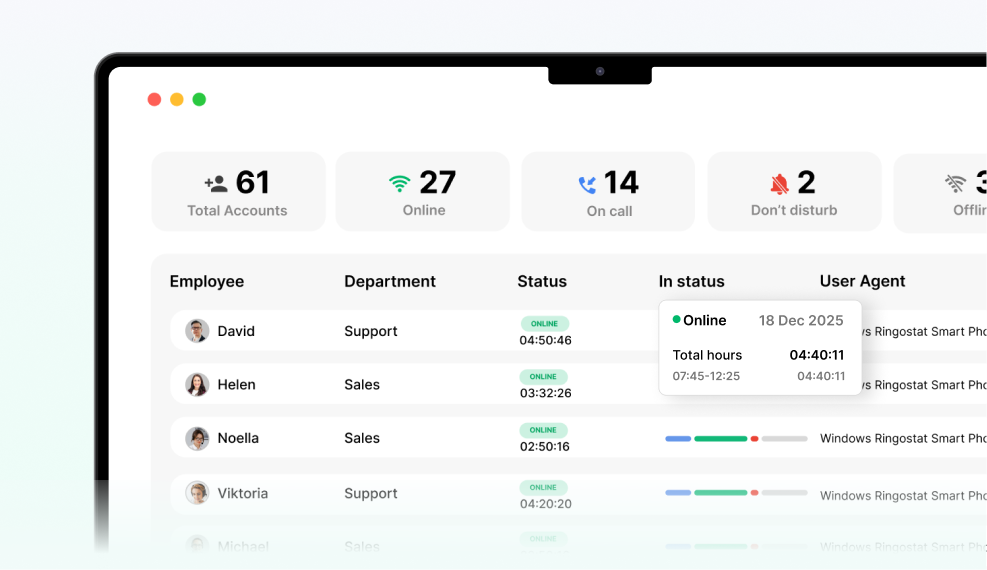The height and width of the screenshot is (570, 987).
Task: Click Viktoria's Windows Ringostat Smart Phone agent
Action: pos(903,496)
